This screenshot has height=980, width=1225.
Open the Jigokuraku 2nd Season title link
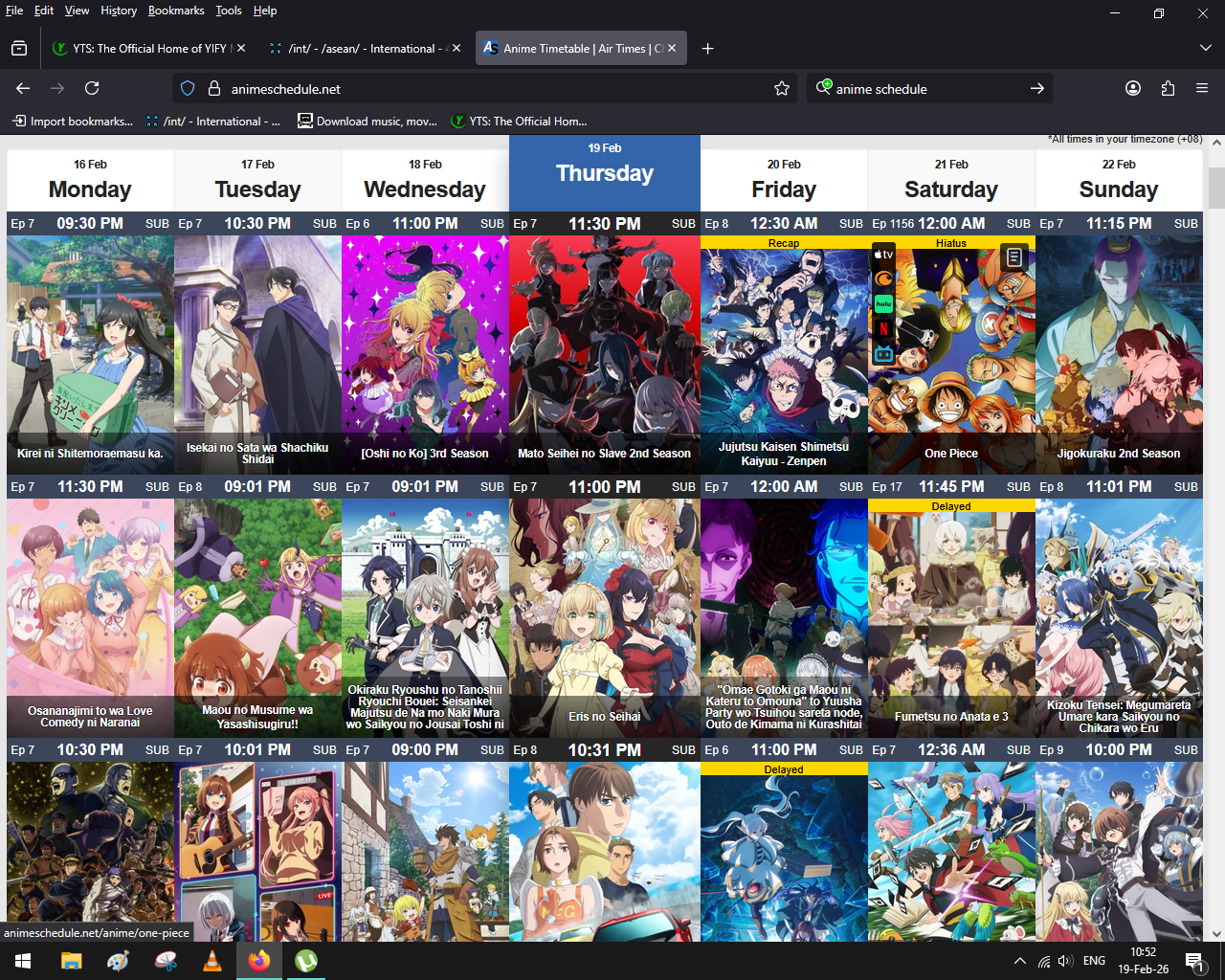(1119, 454)
